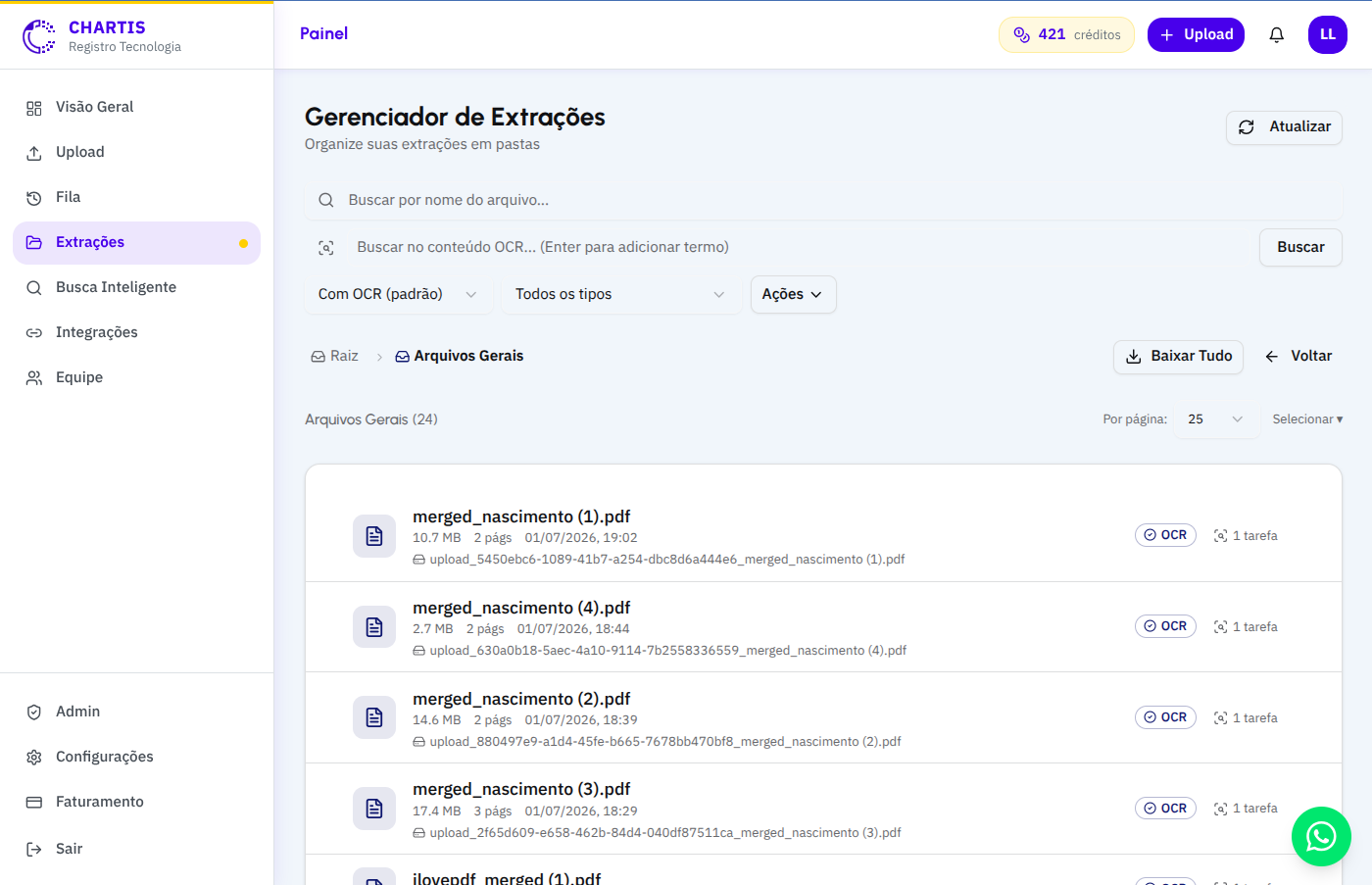Open the notifications bell
The height and width of the screenshot is (885, 1372).
1276,35
